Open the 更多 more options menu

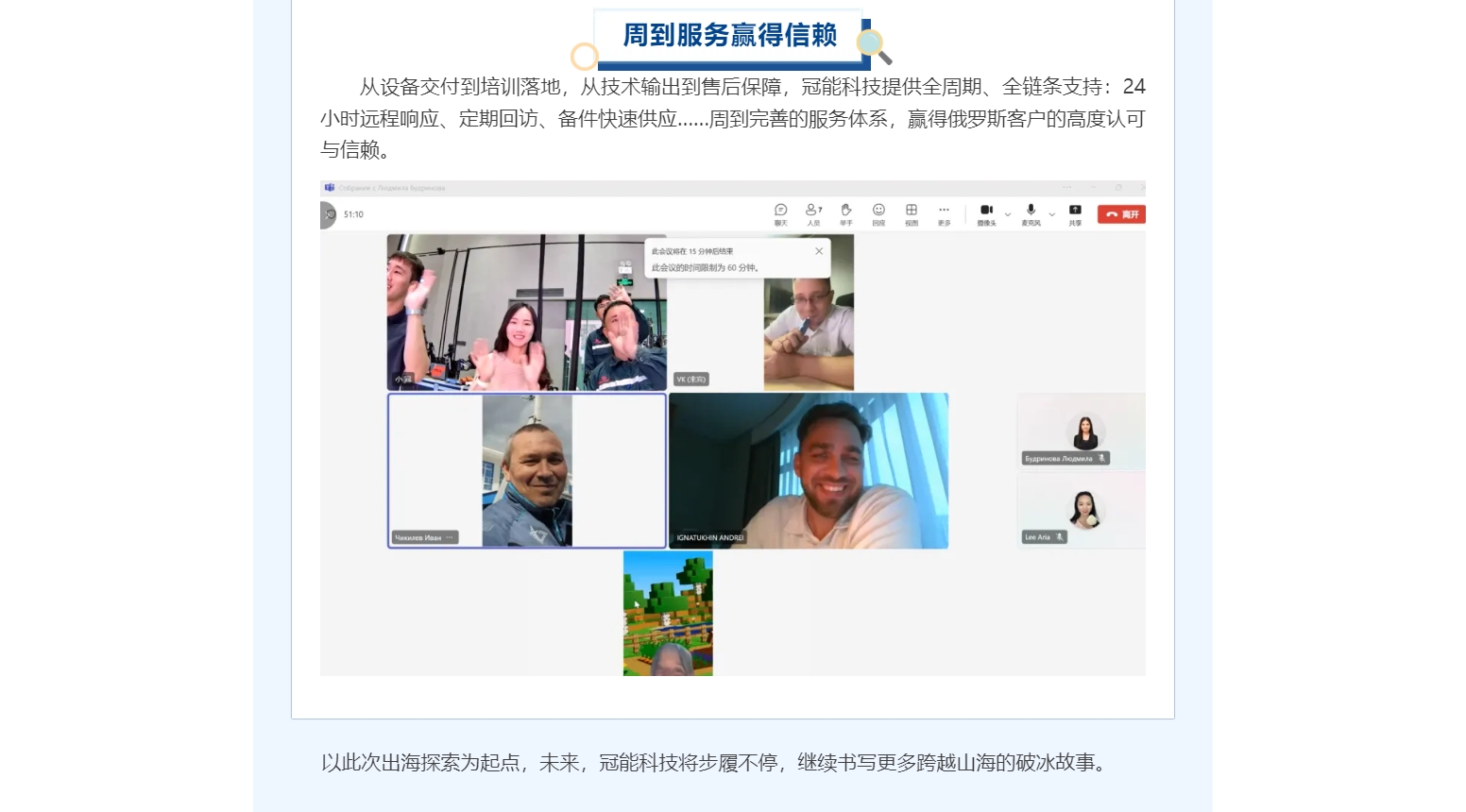[944, 210]
